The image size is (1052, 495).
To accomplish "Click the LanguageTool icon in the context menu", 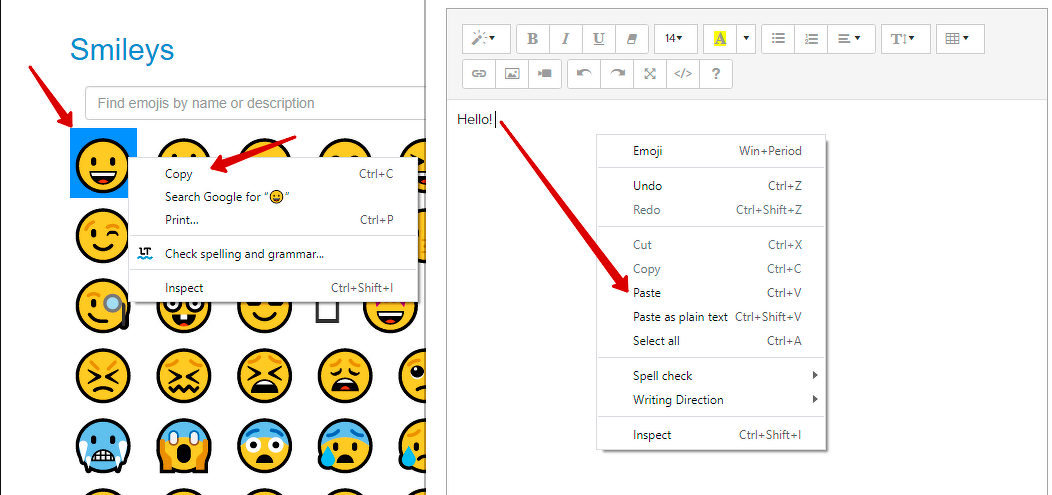I will pos(145,254).
